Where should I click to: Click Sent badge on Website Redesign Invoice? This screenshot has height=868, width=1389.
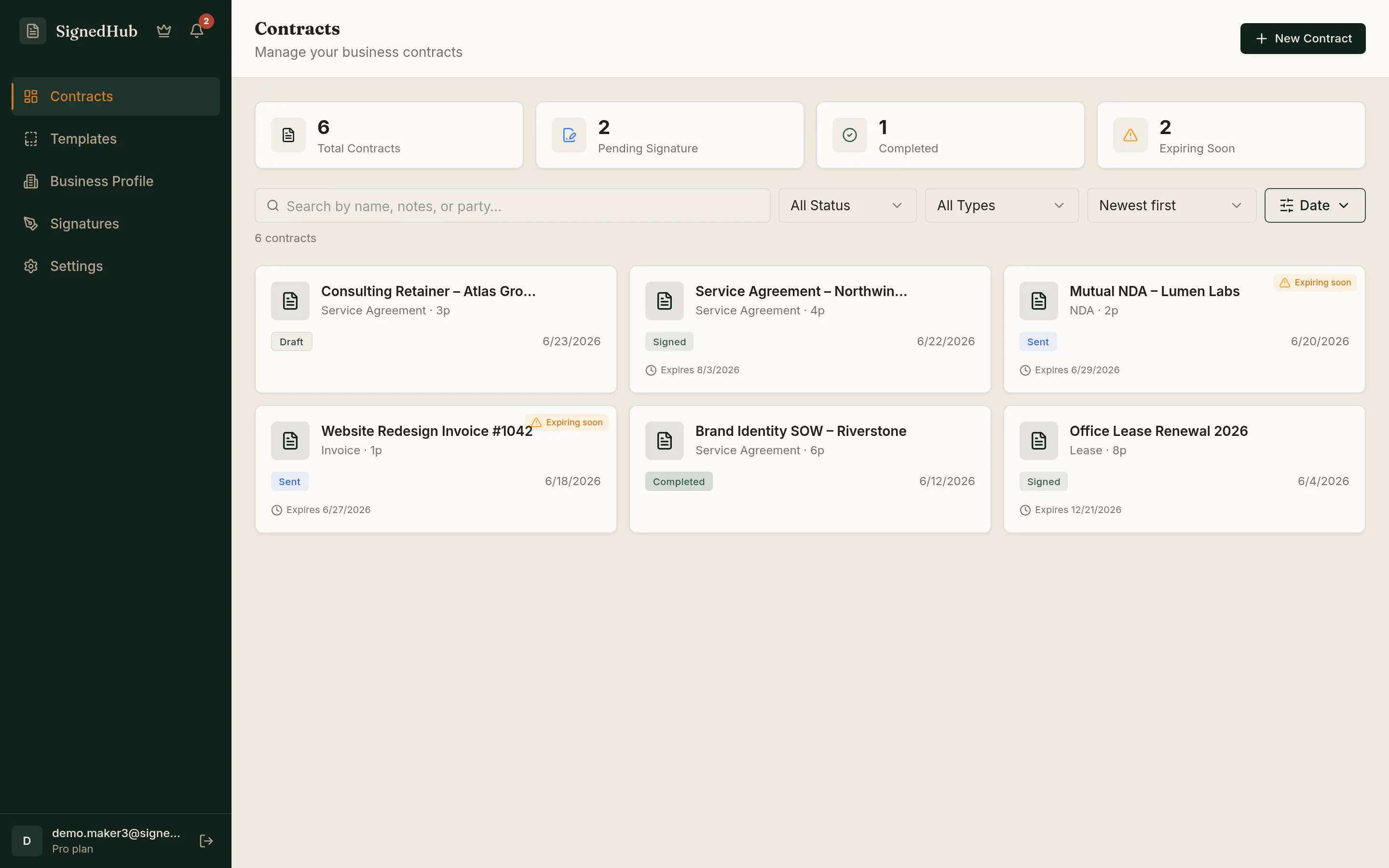point(289,482)
